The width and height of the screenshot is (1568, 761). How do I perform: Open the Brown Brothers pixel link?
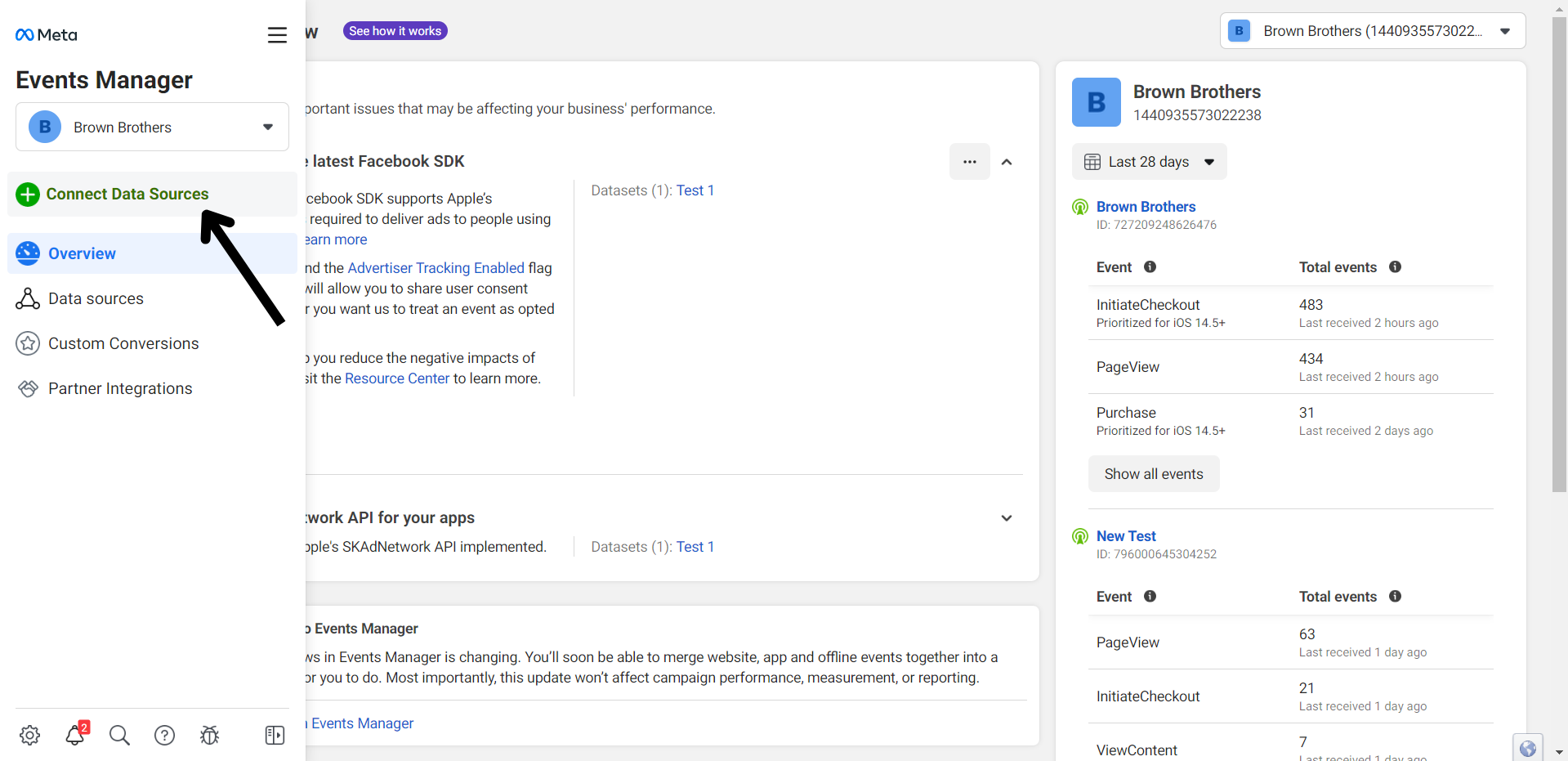(x=1146, y=207)
